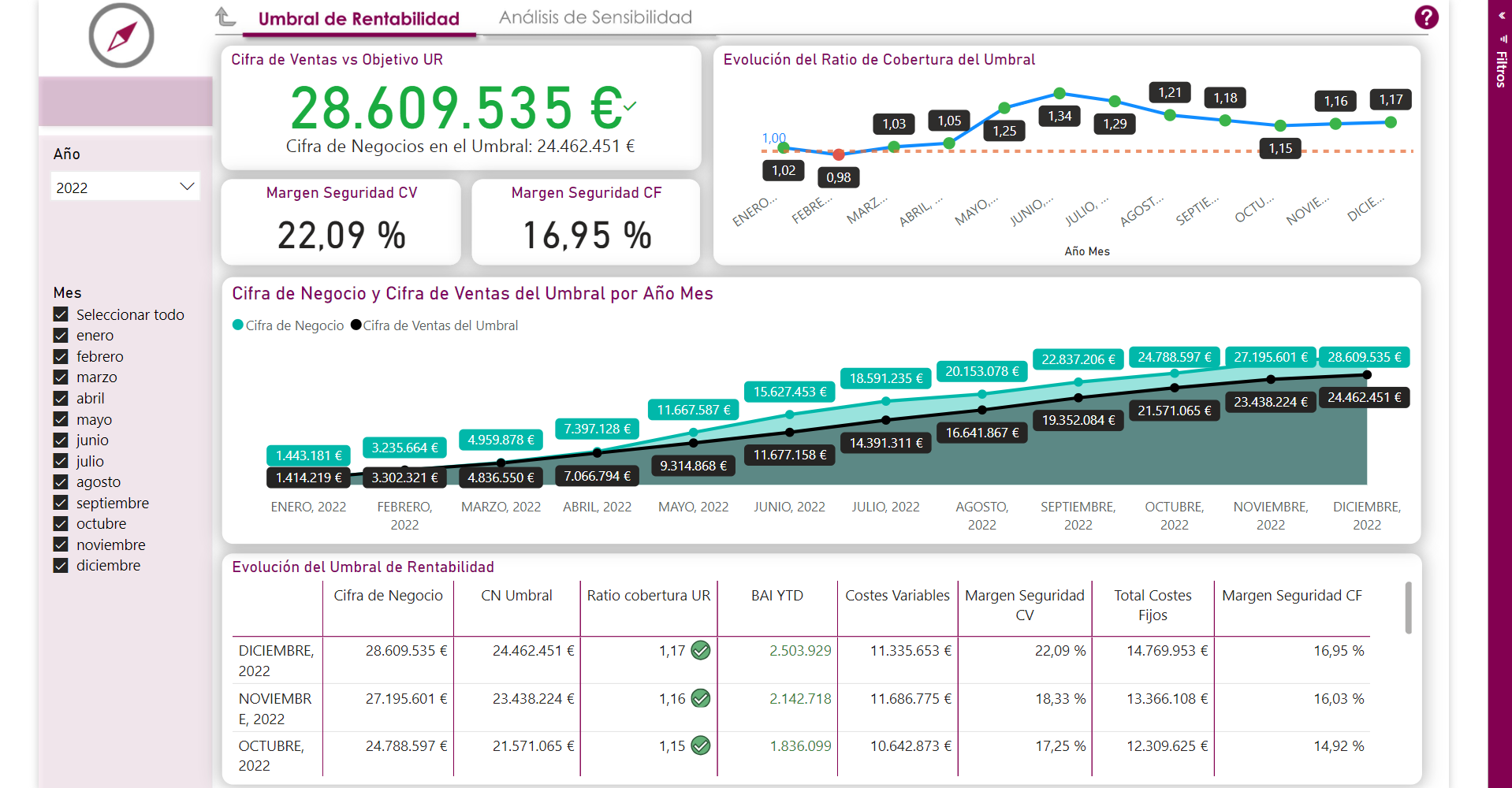Image resolution: width=1512 pixels, height=788 pixels.
Task: Toggle the Seleccionar todo checkbox
Action: [61, 314]
